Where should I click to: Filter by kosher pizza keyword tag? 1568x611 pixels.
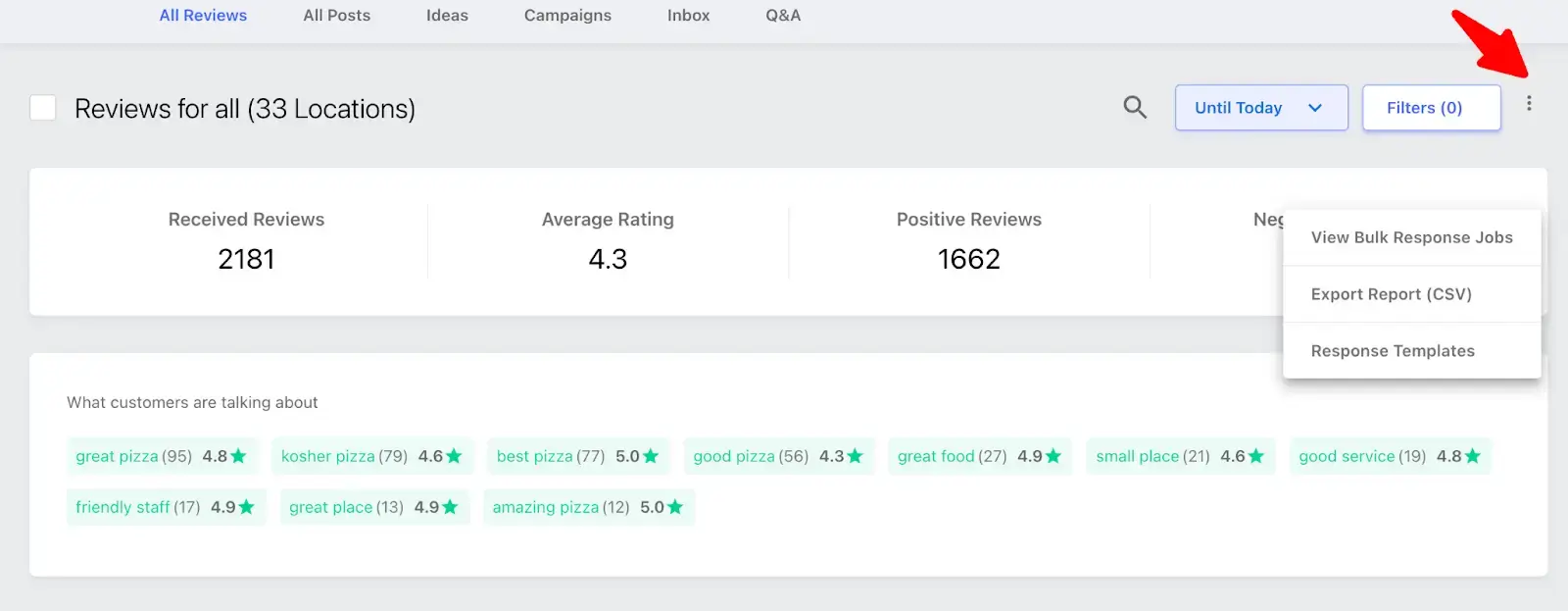[372, 456]
